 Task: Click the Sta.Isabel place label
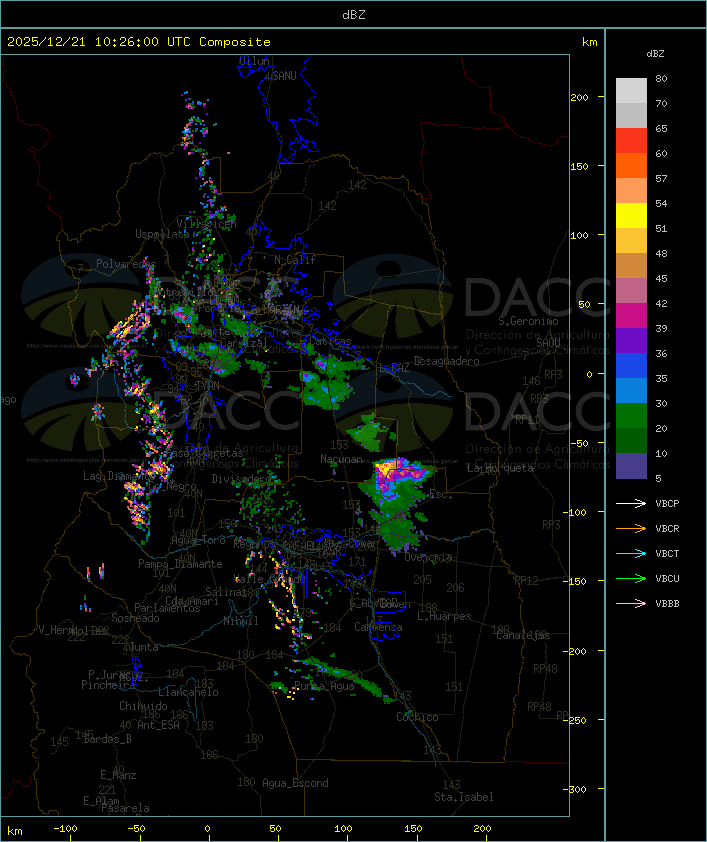pos(463,797)
